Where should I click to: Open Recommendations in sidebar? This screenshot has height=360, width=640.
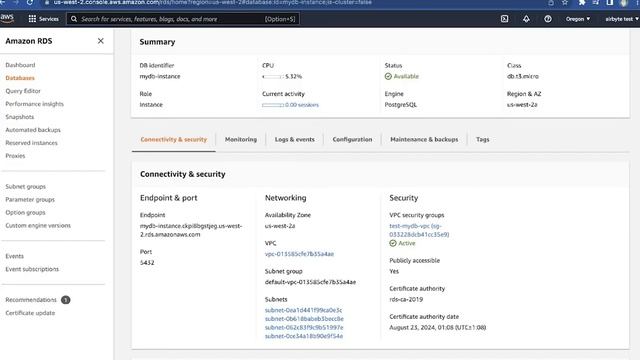pyautogui.click(x=31, y=300)
